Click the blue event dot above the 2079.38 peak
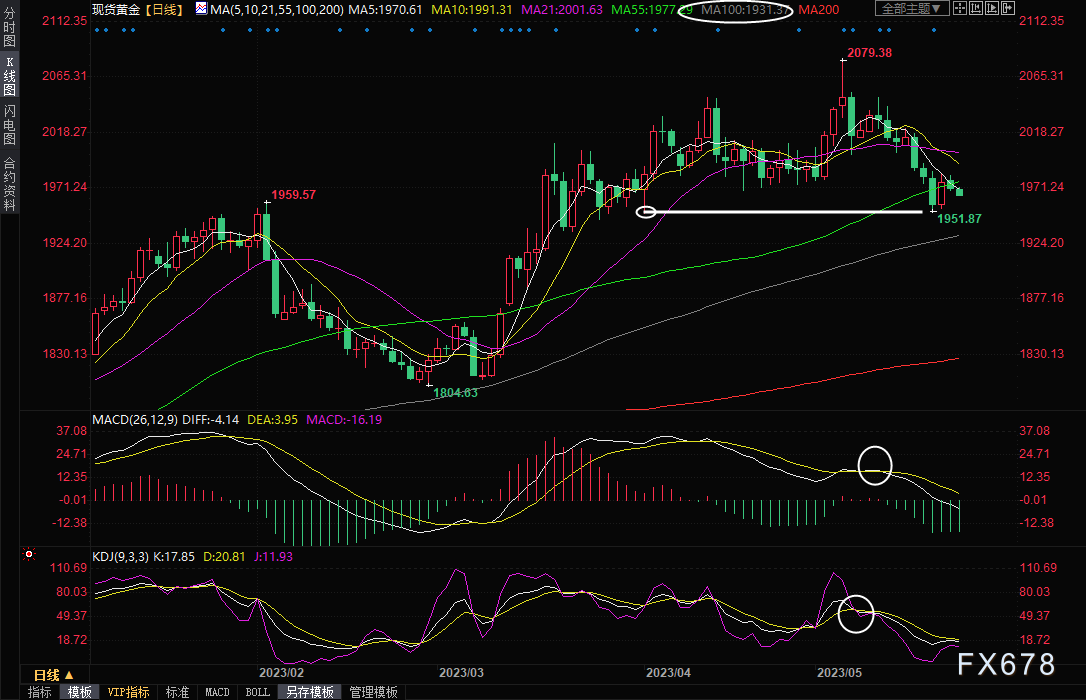The height and width of the screenshot is (700, 1086). click(842, 30)
